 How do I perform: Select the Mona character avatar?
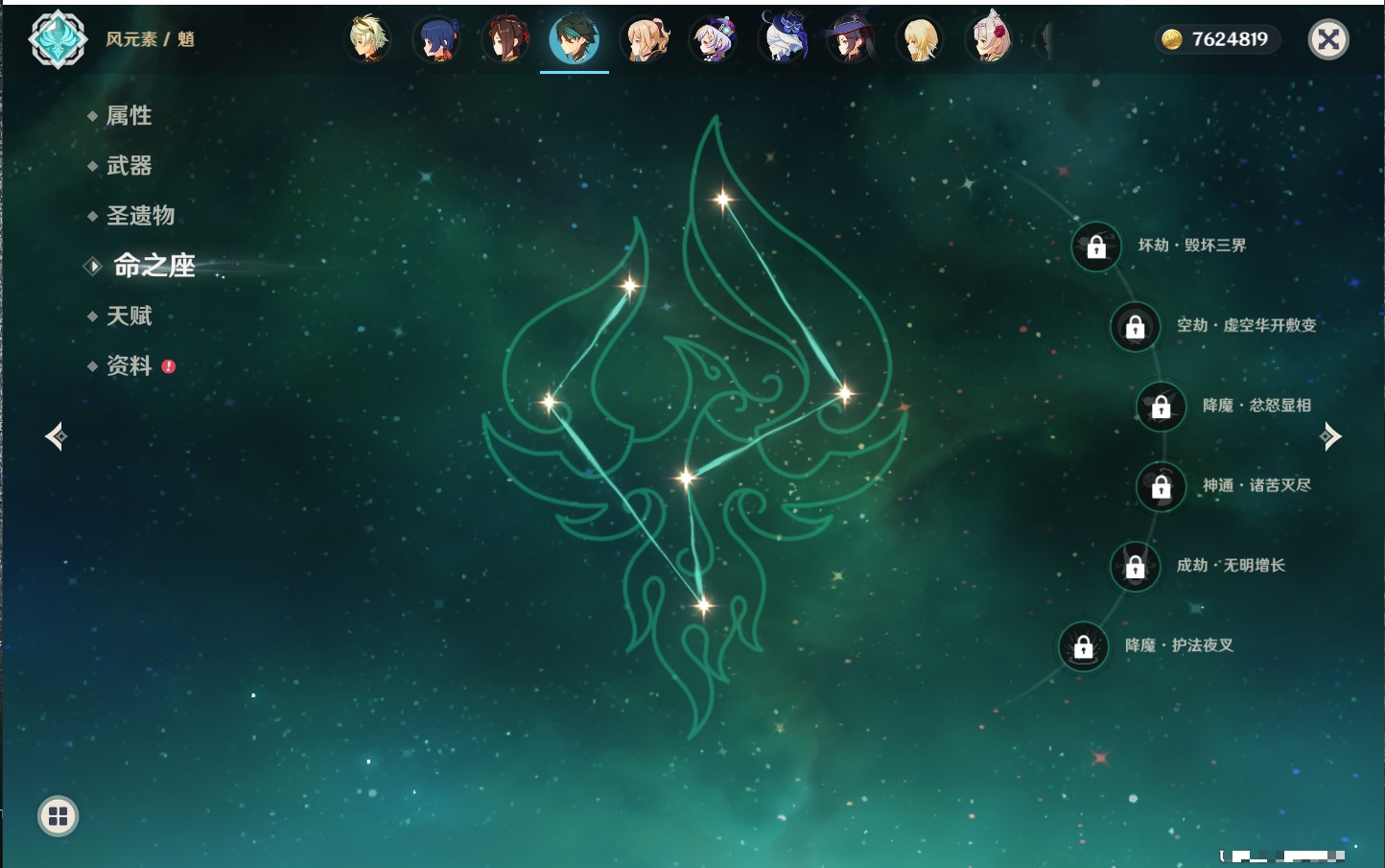pos(852,39)
